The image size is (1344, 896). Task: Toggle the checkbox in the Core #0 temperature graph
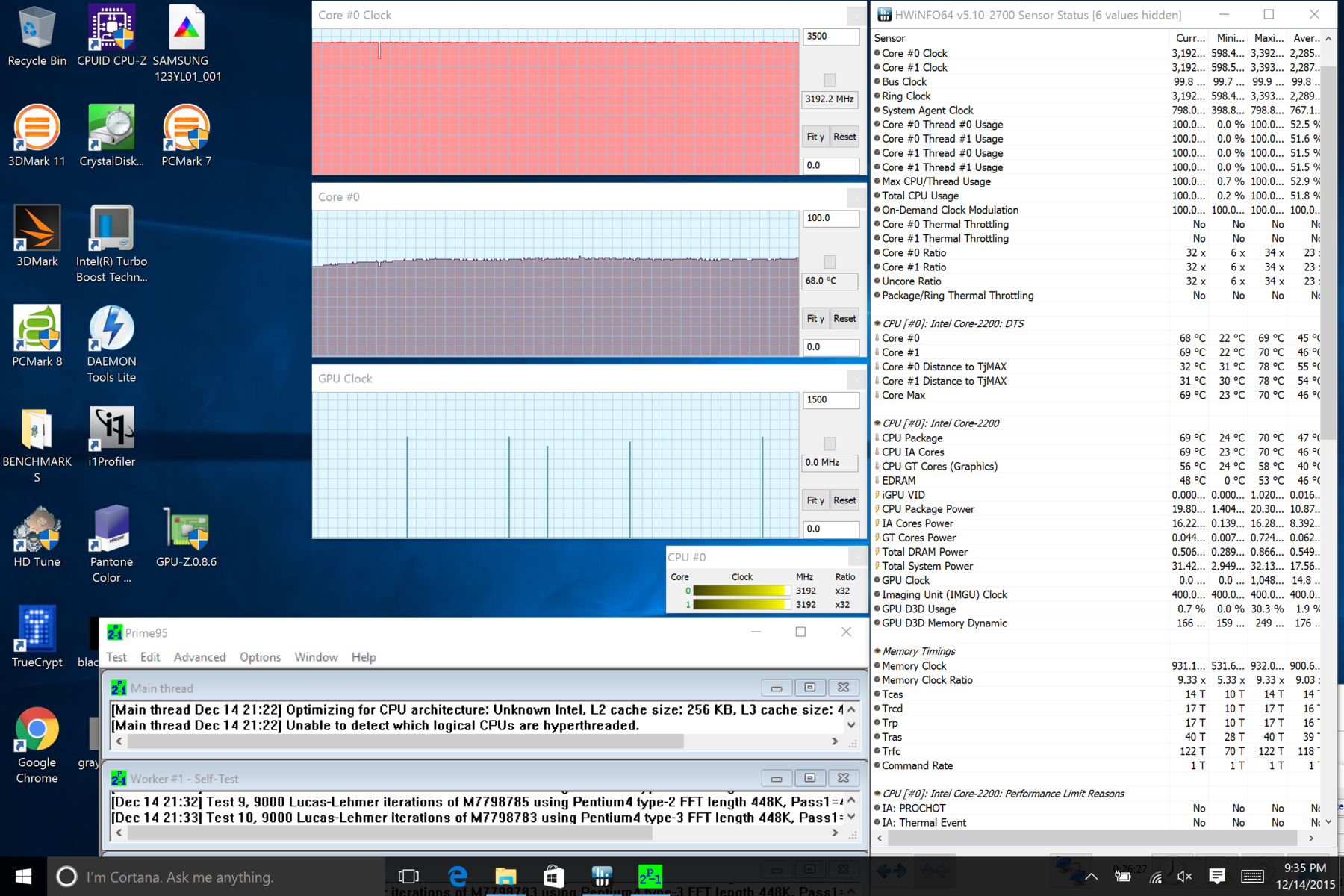tap(830, 262)
